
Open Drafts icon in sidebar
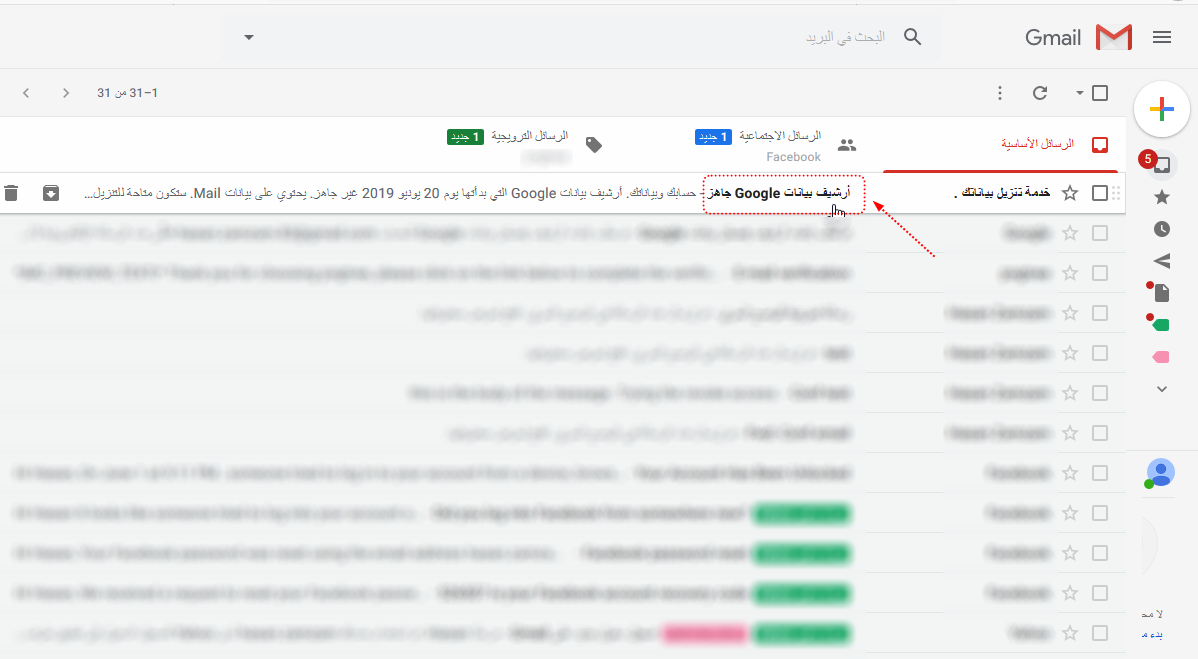click(1161, 293)
